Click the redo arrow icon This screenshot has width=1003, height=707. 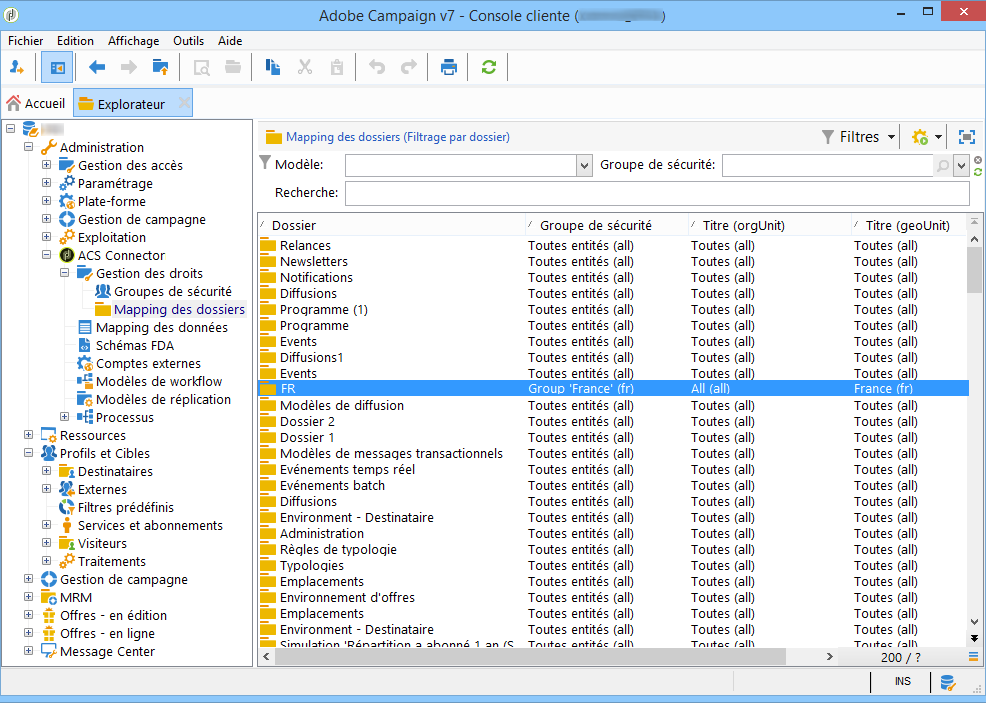(x=409, y=67)
